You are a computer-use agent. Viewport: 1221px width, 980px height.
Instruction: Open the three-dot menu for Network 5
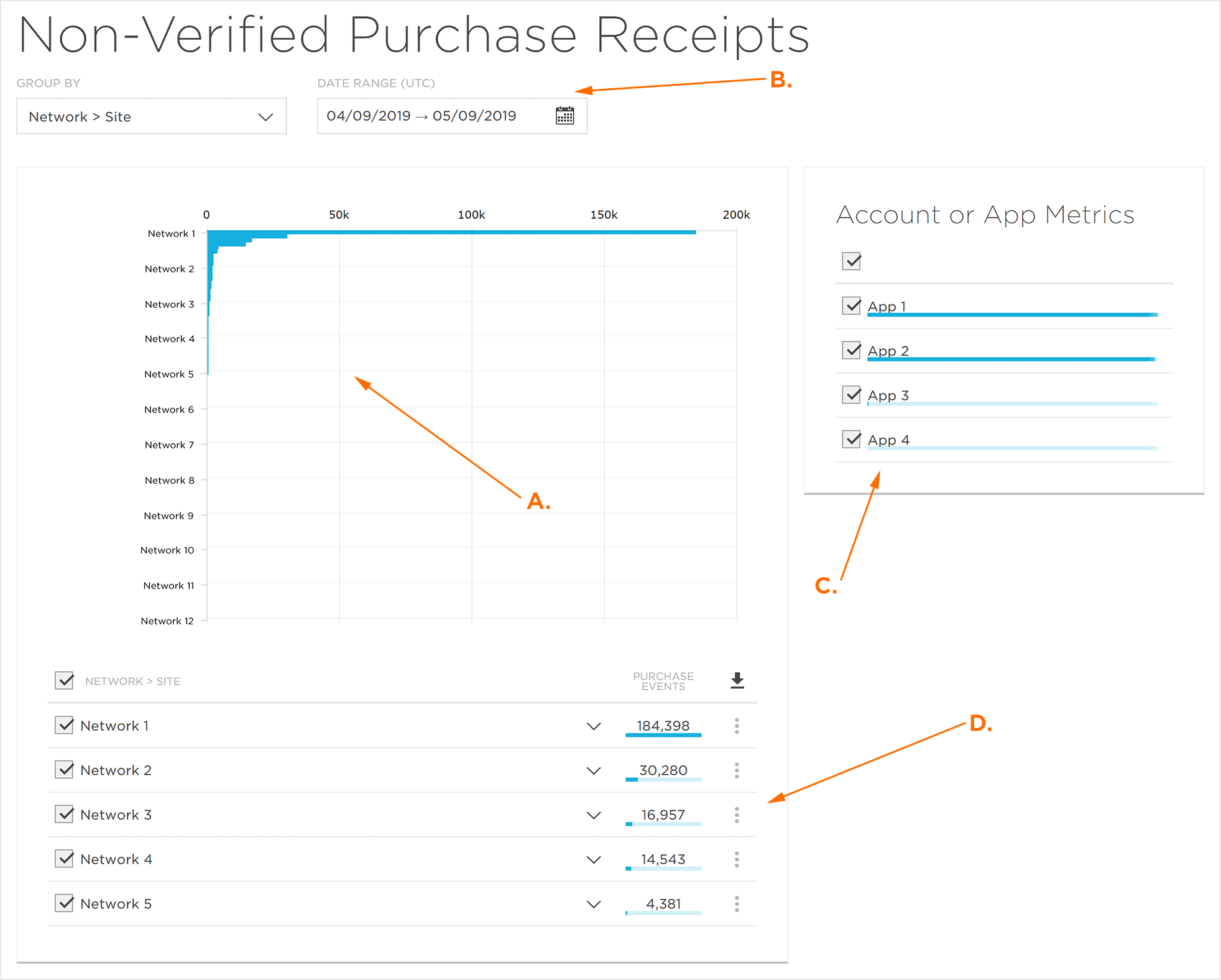pos(737,904)
